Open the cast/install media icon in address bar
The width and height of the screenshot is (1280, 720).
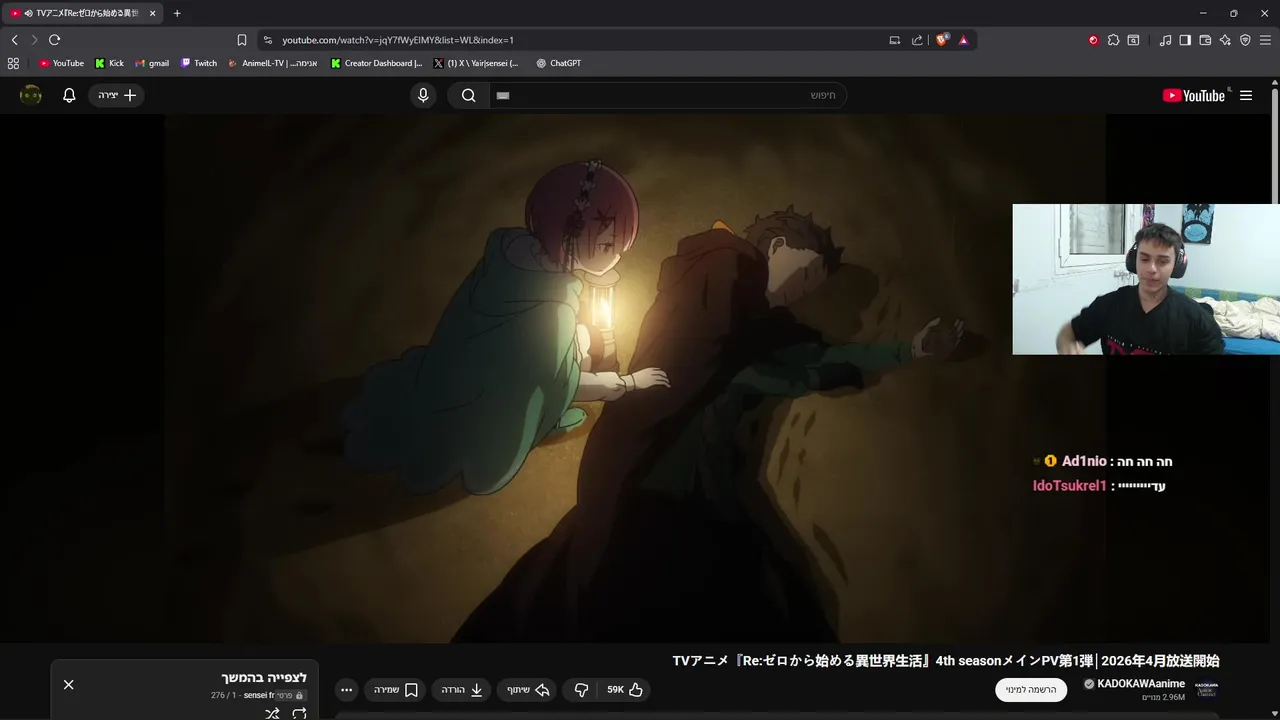click(895, 40)
